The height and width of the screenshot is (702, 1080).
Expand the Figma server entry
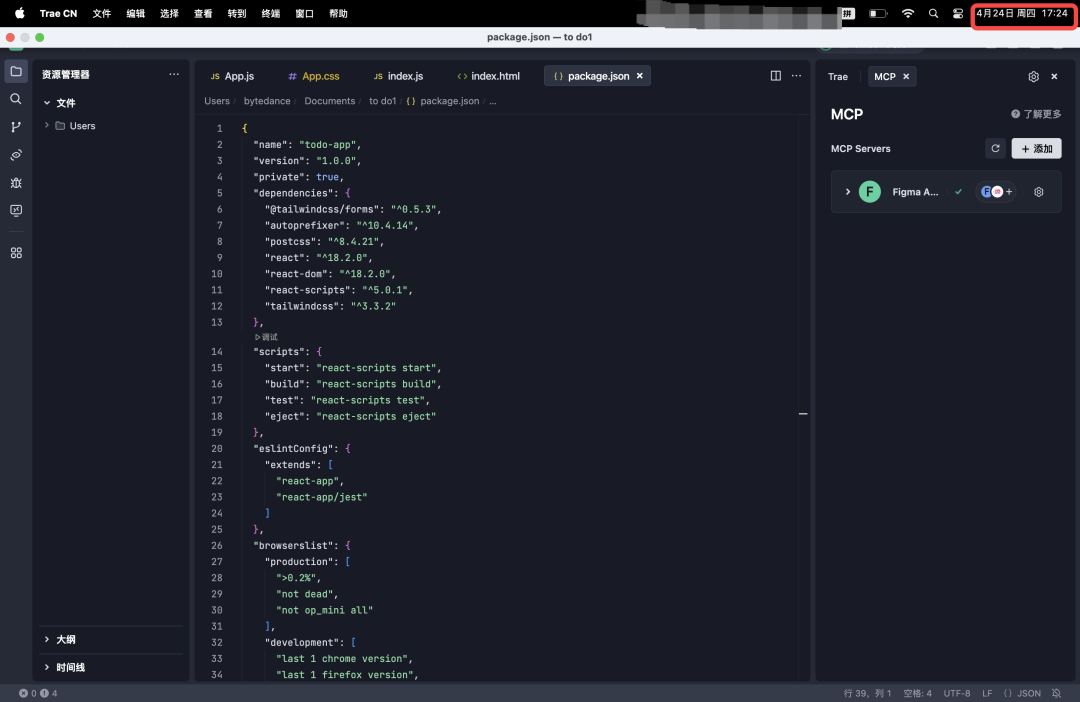click(848, 192)
